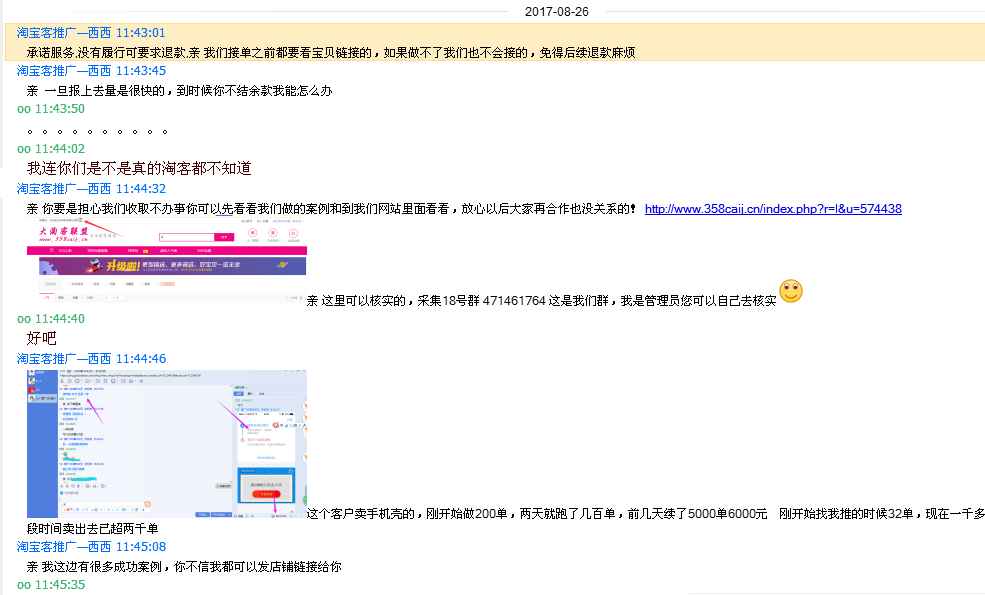
Task: Open the pink website screenshot thumbnail
Action: click(x=166, y=261)
